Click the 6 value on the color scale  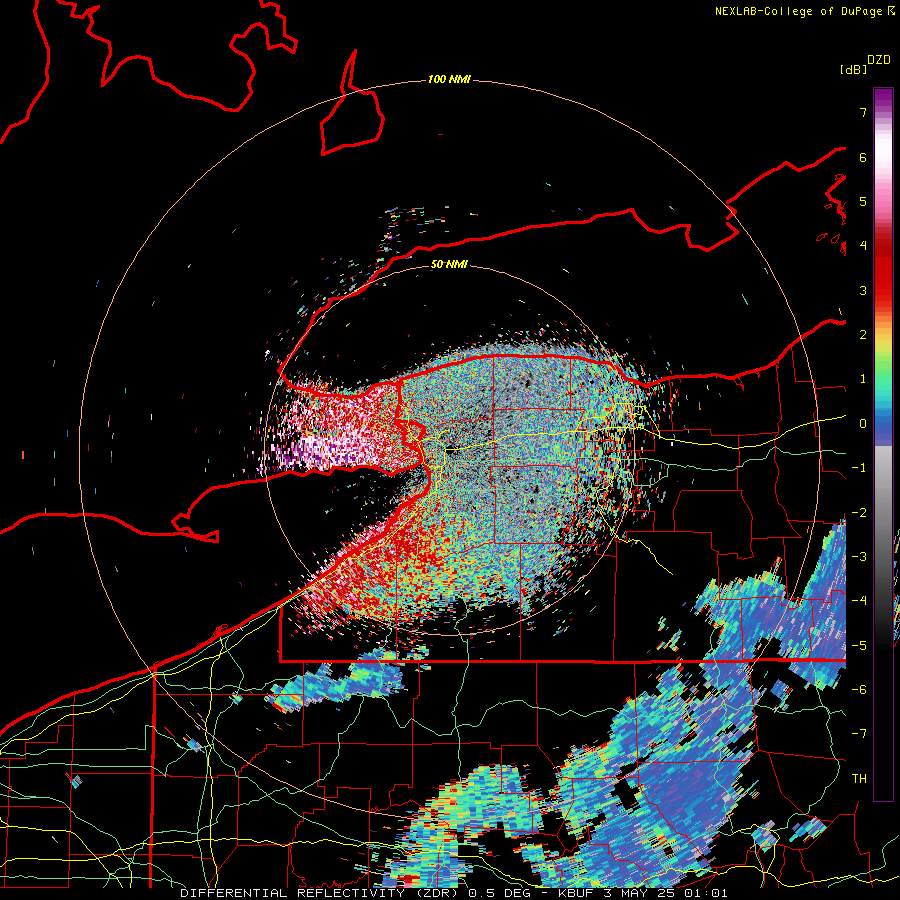[863, 157]
